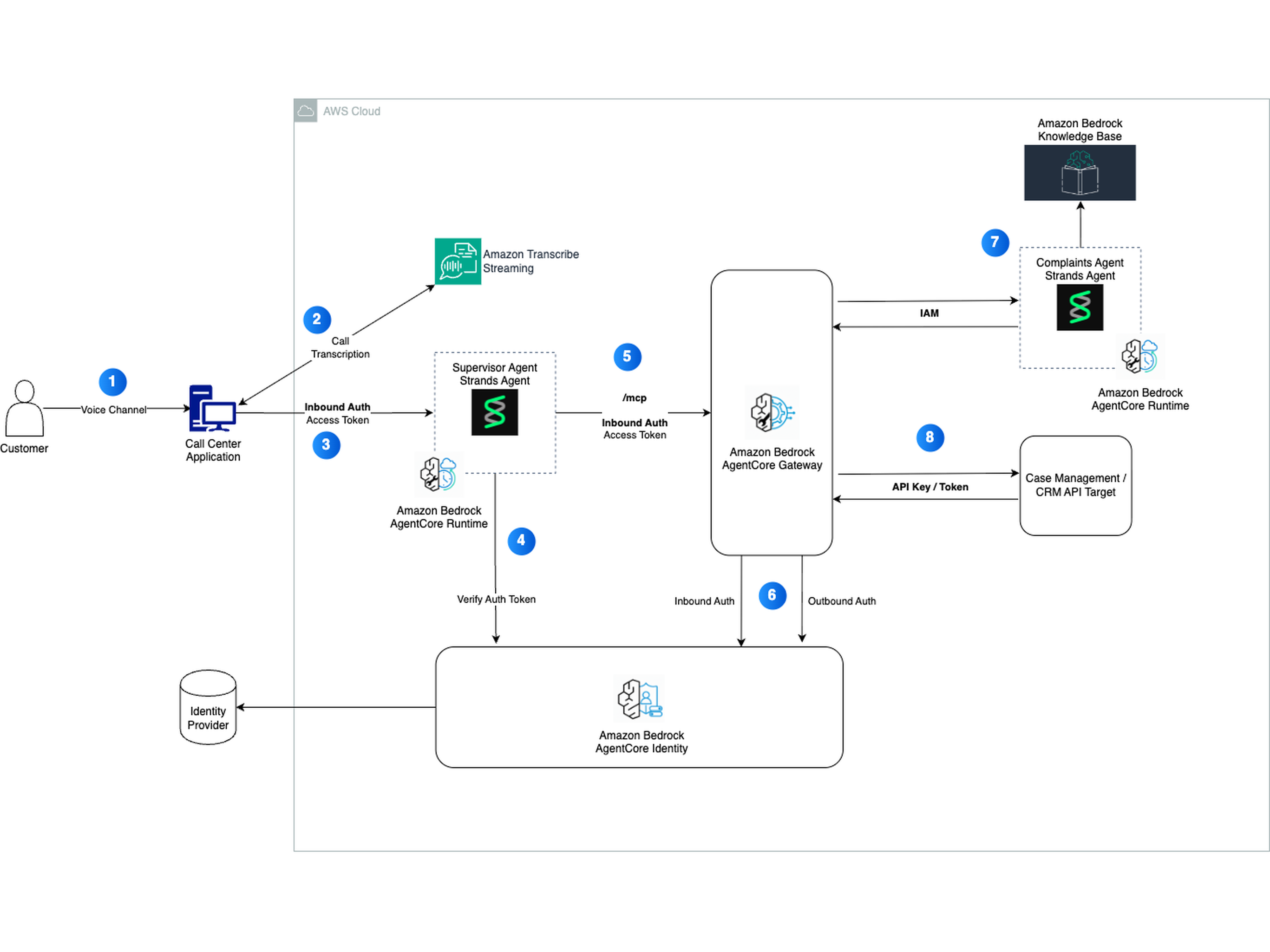Click the 'Verify Auth Token' label
1270x952 pixels.
pyautogui.click(x=496, y=599)
